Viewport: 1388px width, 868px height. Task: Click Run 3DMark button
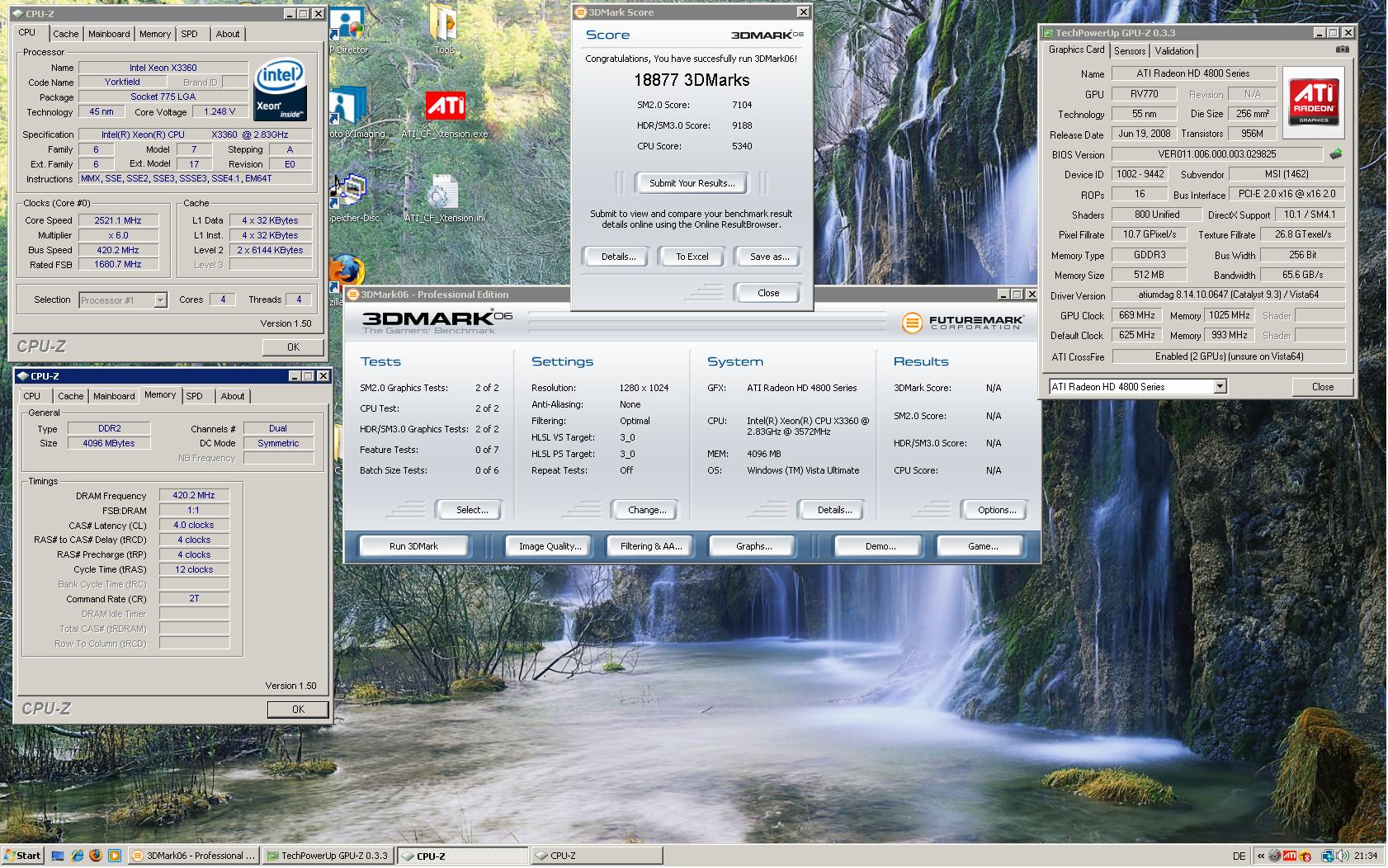pos(413,546)
